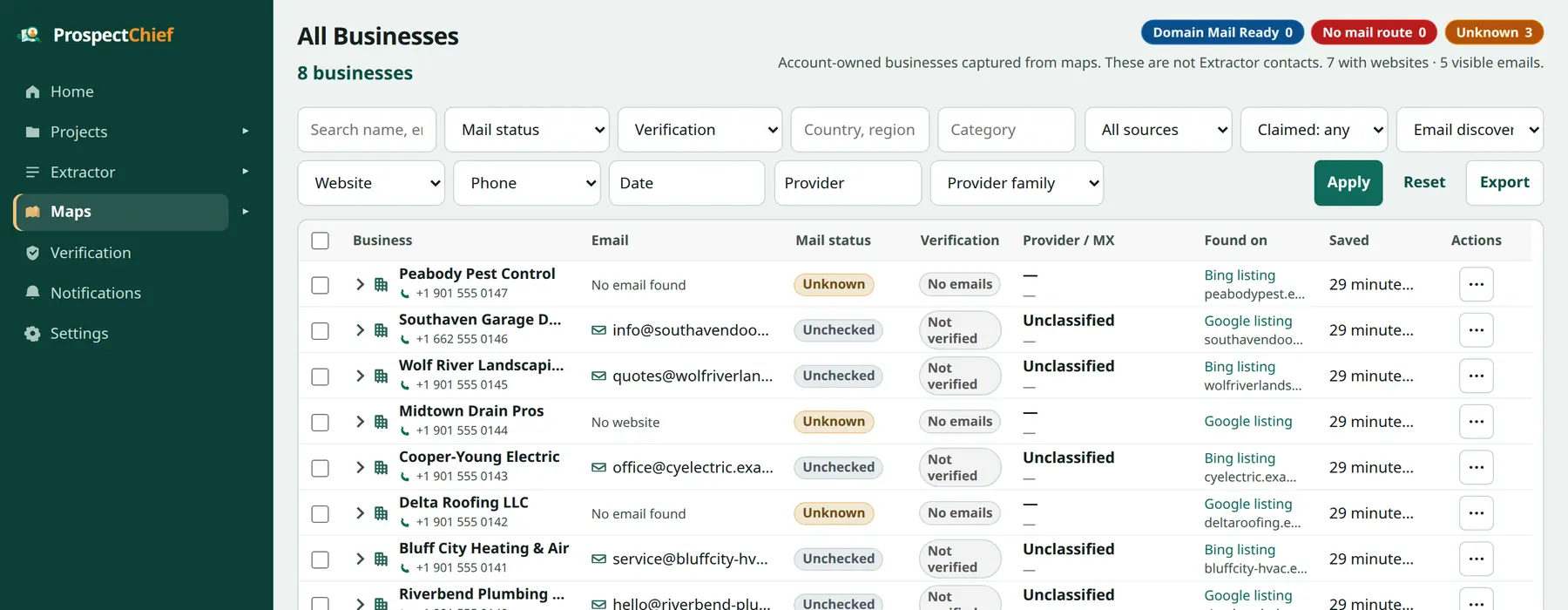Open actions menu for Cooper-Young Electric
This screenshot has width=1568, height=610.
(x=1476, y=467)
